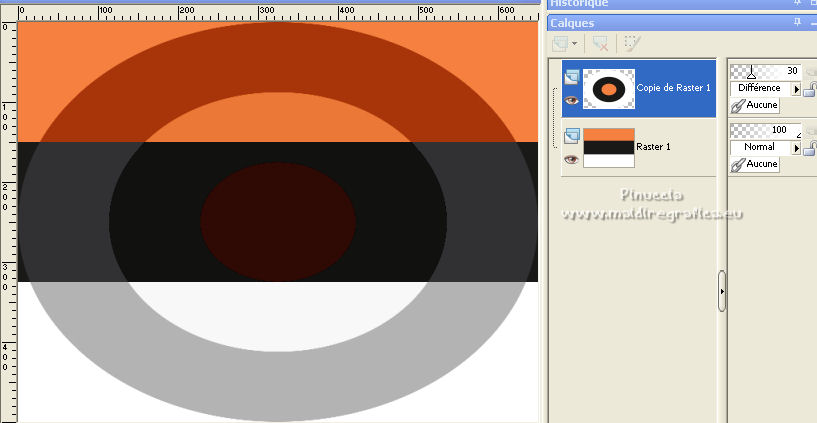Hide the Copie de Raster 1 layer

[x=572, y=101]
